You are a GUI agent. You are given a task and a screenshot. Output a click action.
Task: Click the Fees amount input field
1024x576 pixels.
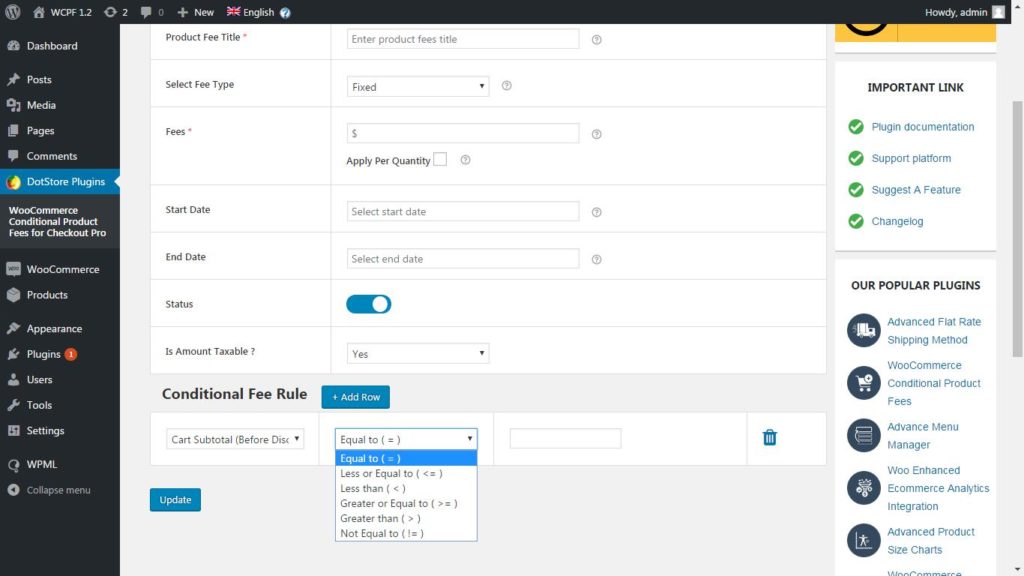click(x=463, y=133)
